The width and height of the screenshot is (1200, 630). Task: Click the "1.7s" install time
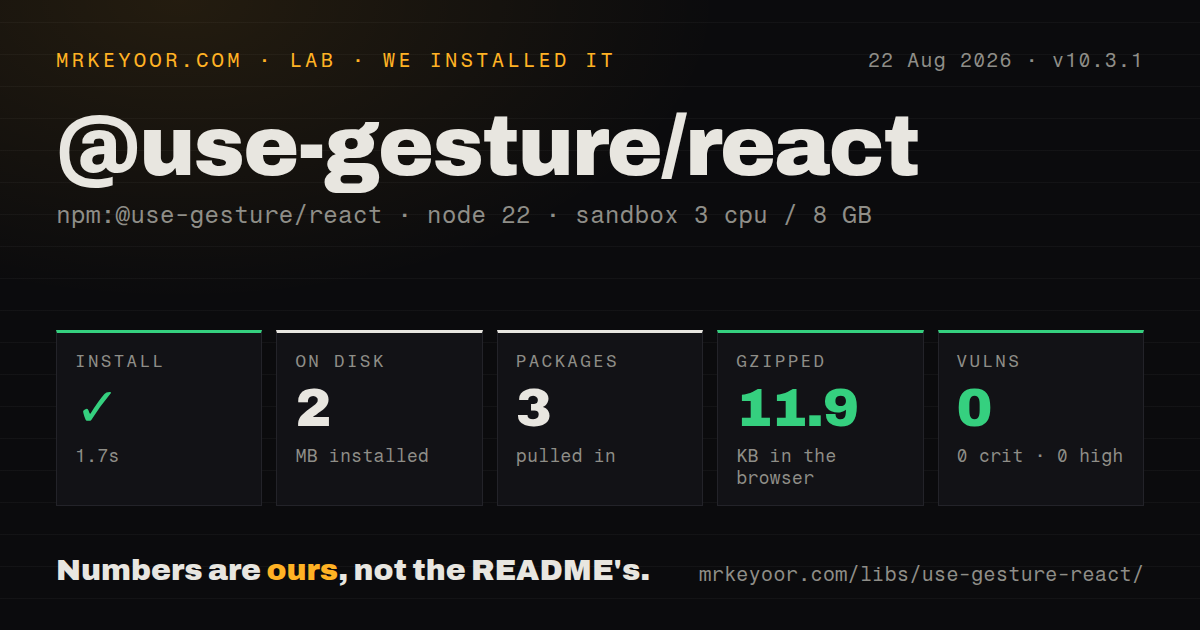coord(97,456)
